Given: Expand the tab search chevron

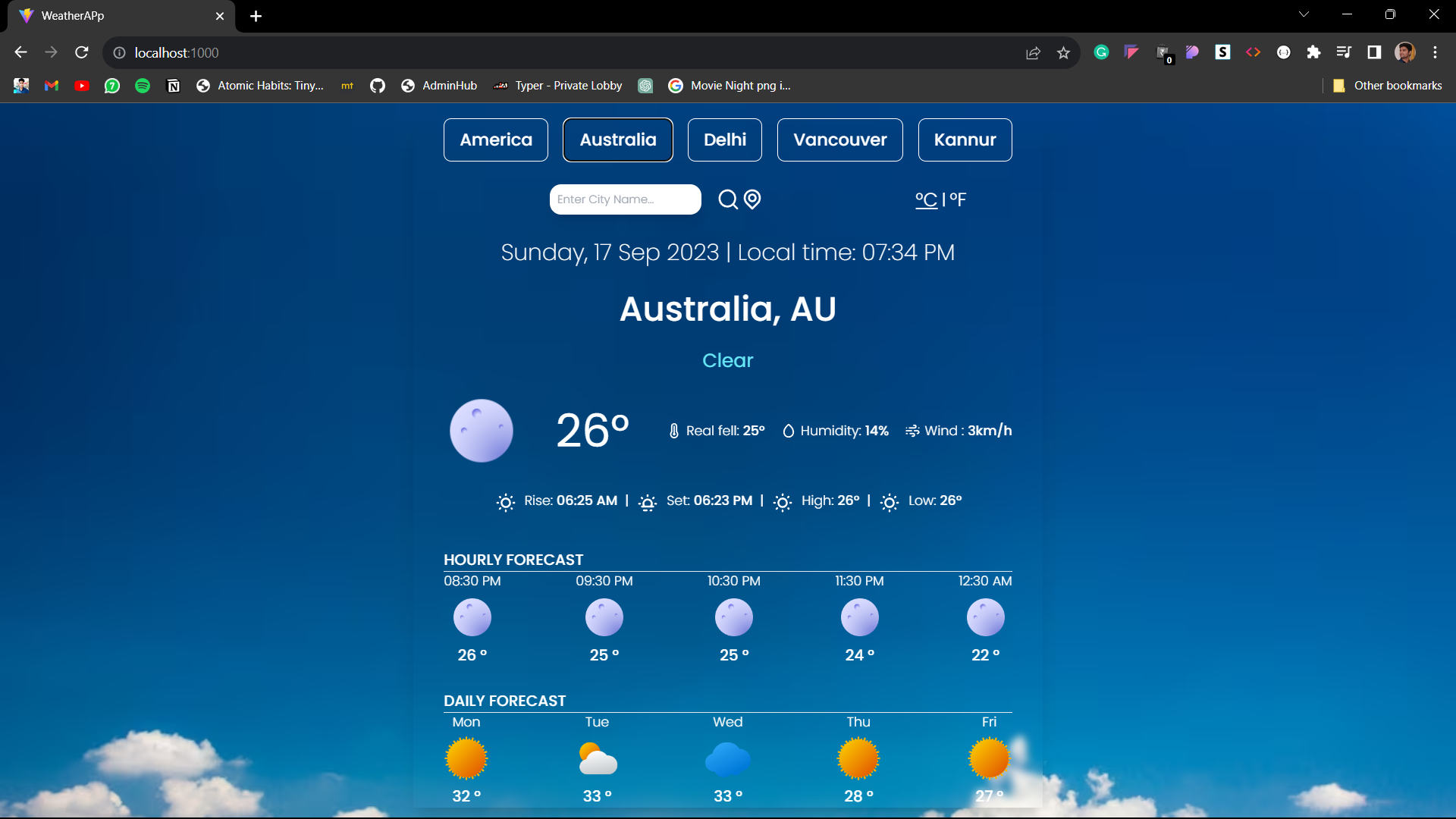Looking at the screenshot, I should 1304,14.
